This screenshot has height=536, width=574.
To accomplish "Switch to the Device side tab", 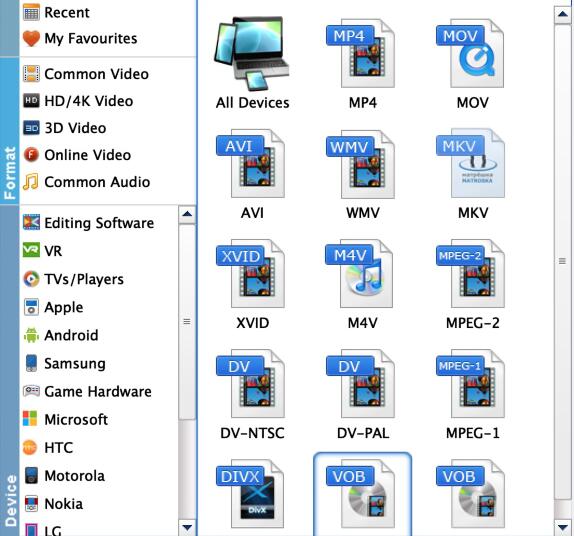I will tap(10, 371).
